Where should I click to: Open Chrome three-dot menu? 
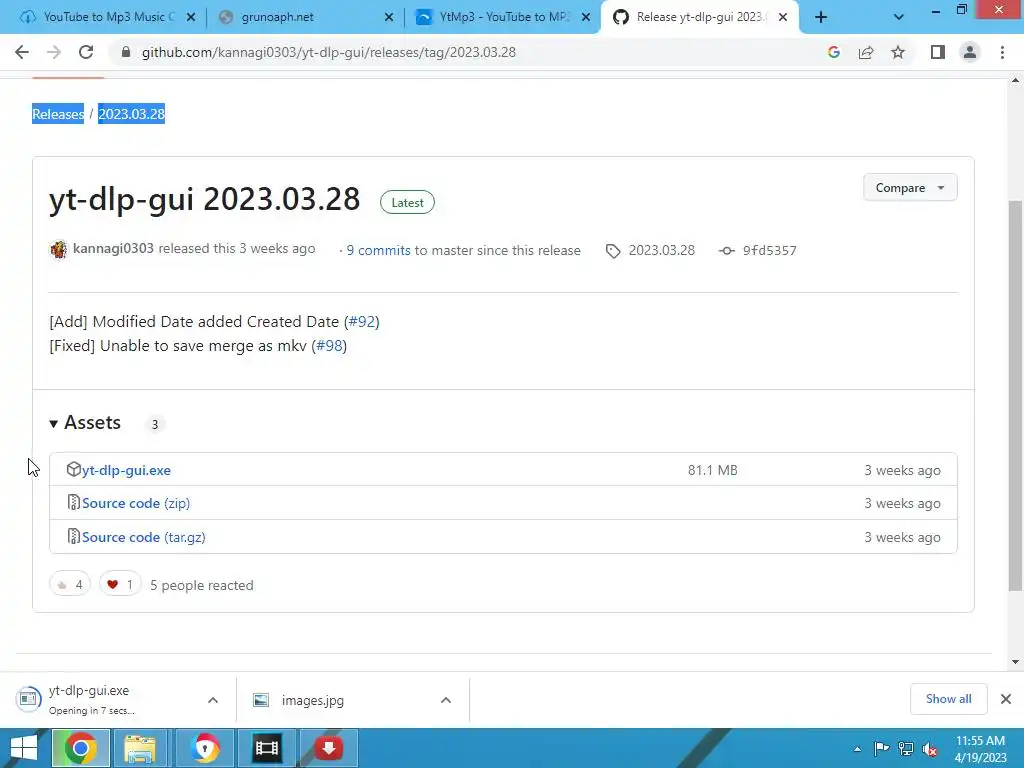click(x=1002, y=52)
